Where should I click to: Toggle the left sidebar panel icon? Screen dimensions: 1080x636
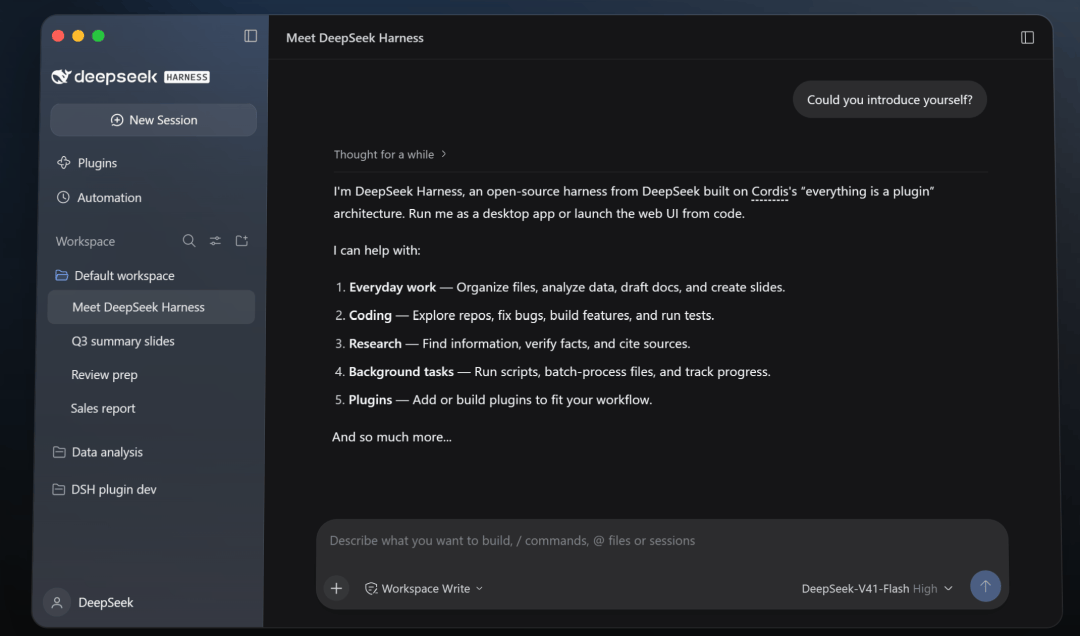pos(251,36)
